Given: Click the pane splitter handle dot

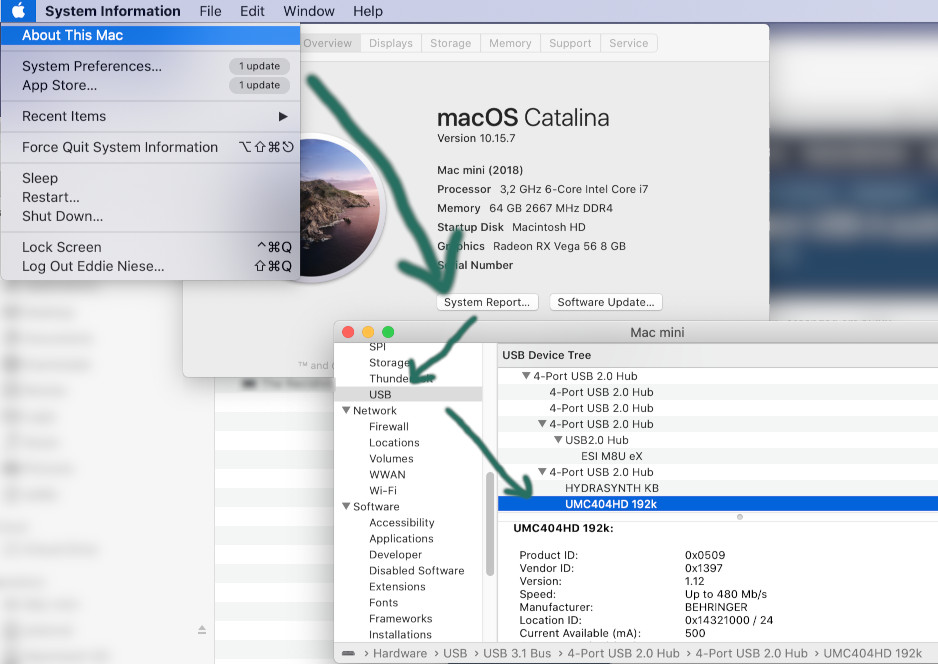Looking at the screenshot, I should [740, 517].
